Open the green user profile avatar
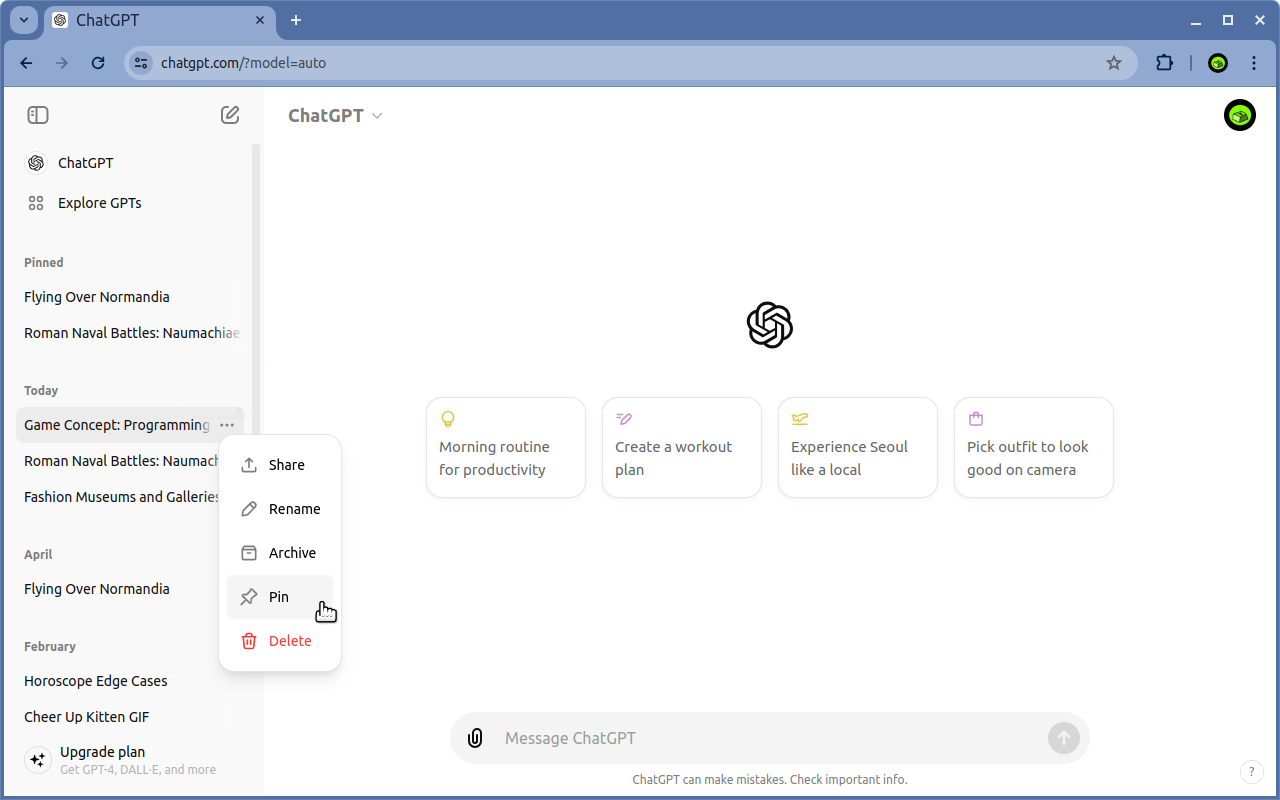Image resolution: width=1280 pixels, height=800 pixels. [1240, 115]
